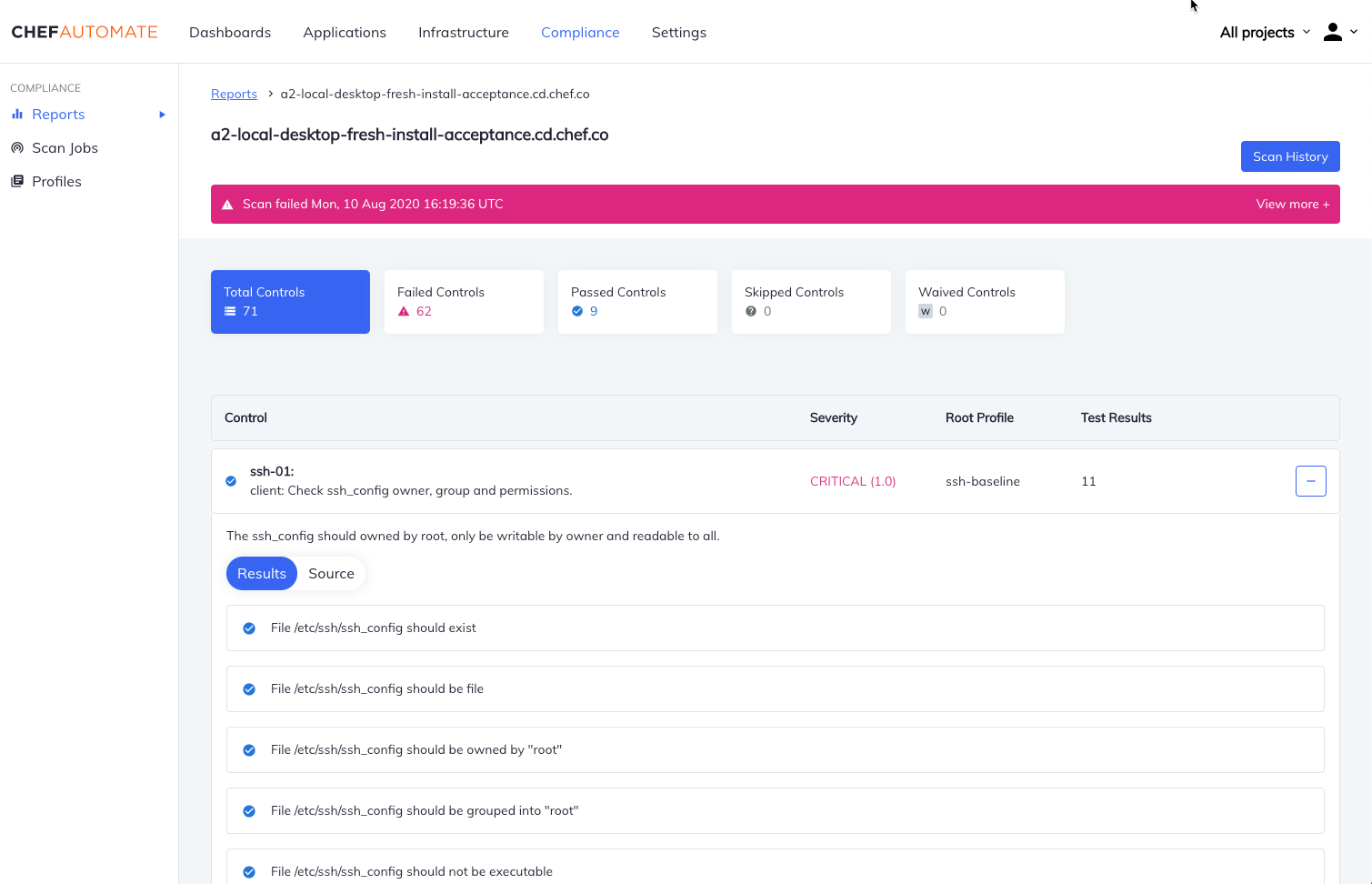Click the Chef Automate logo
The width and height of the screenshot is (1372, 884).
click(x=84, y=31)
